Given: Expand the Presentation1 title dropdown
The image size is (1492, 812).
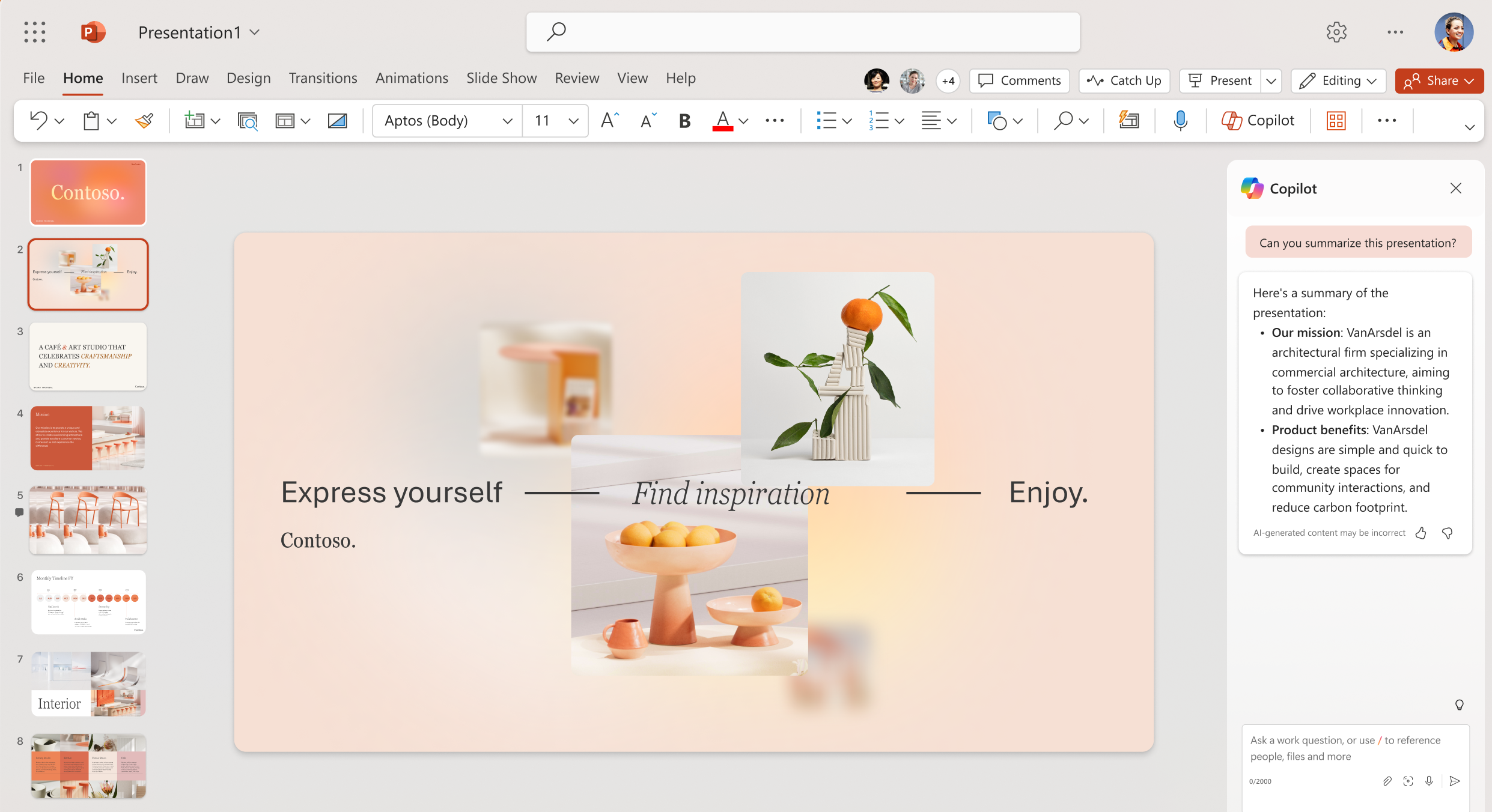Looking at the screenshot, I should point(255,32).
